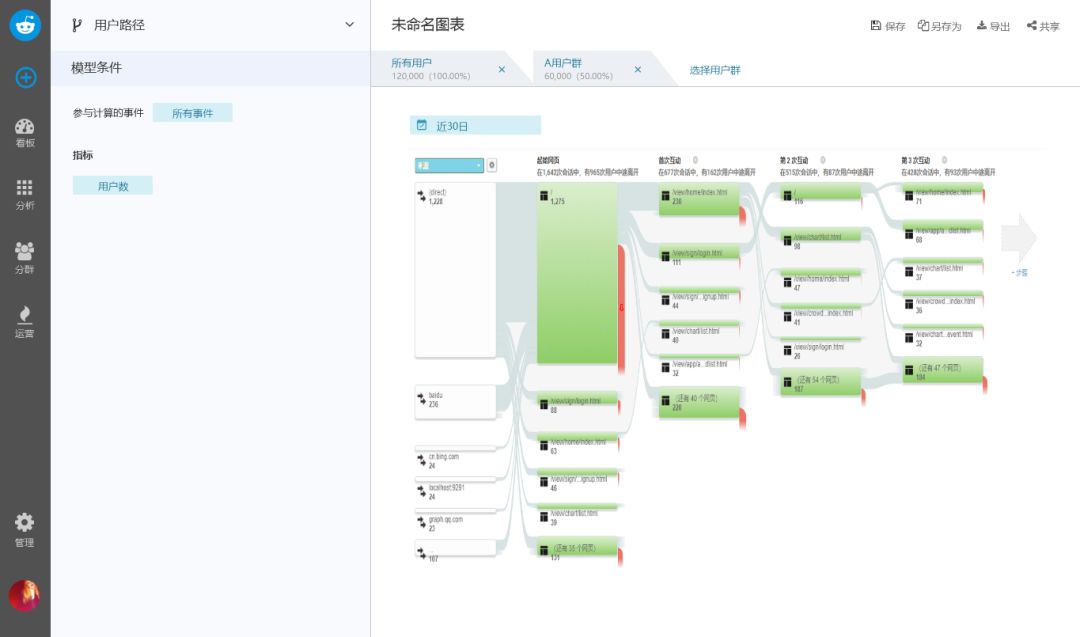Expand the 用户路径 model dropdown
1080x637 pixels.
(349, 25)
